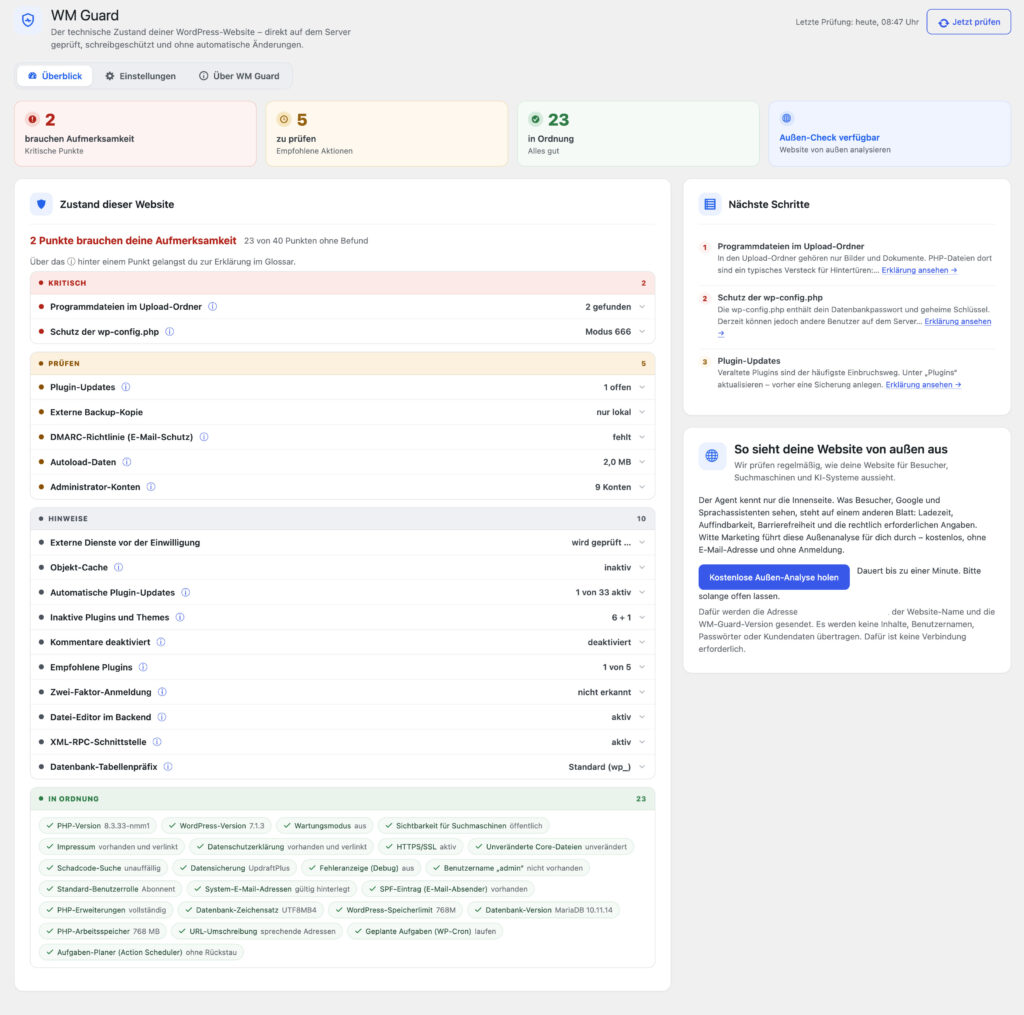Switch to the Überblick tab
Image resolution: width=1024 pixels, height=1015 pixels.
[55, 76]
